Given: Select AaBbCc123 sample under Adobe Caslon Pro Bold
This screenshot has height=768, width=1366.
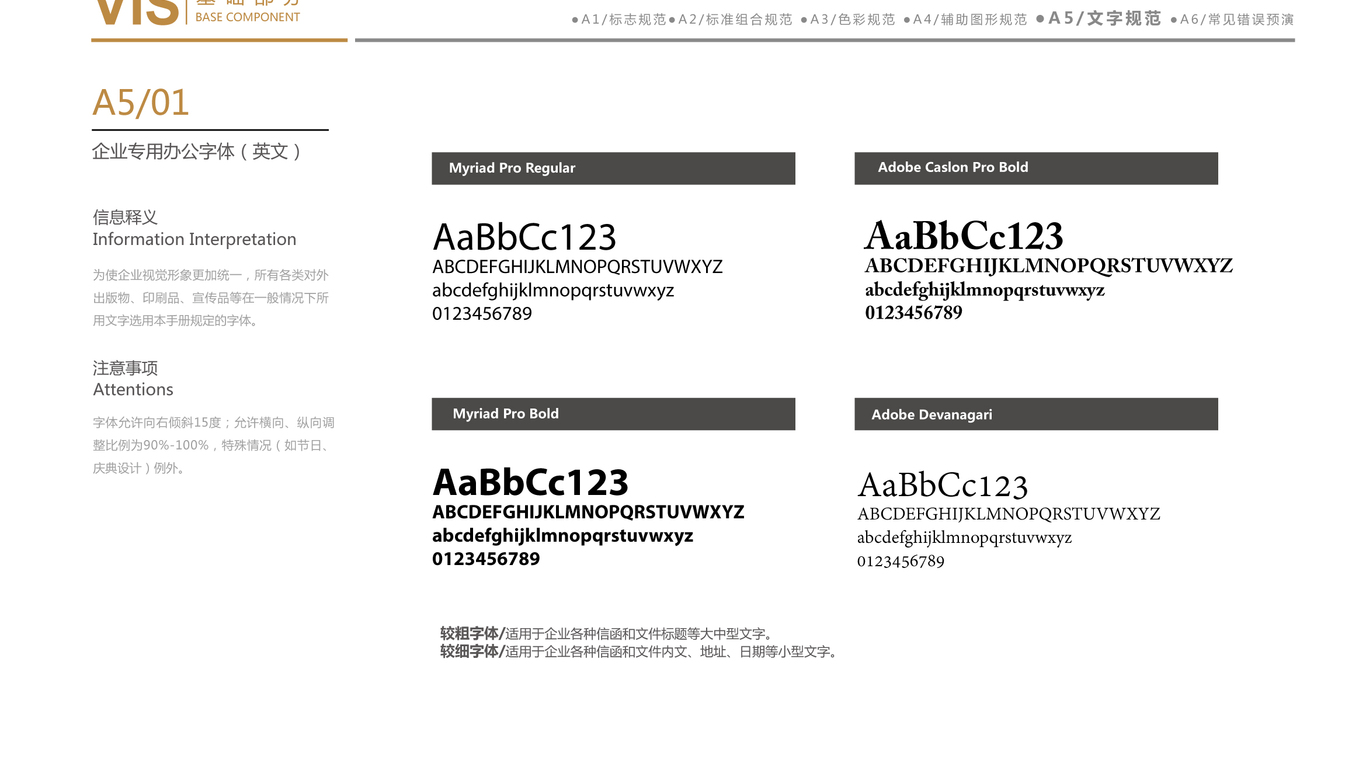Looking at the screenshot, I should click(964, 236).
